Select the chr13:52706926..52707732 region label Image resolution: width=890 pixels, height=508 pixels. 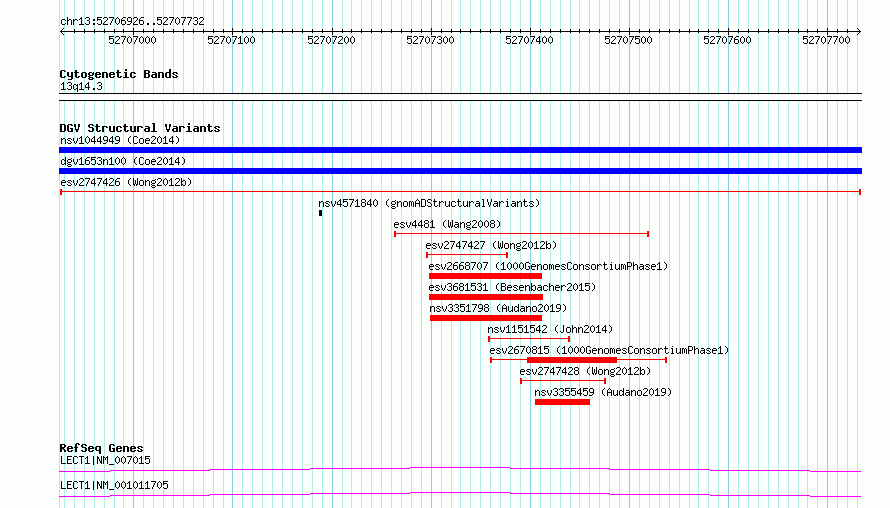click(132, 21)
